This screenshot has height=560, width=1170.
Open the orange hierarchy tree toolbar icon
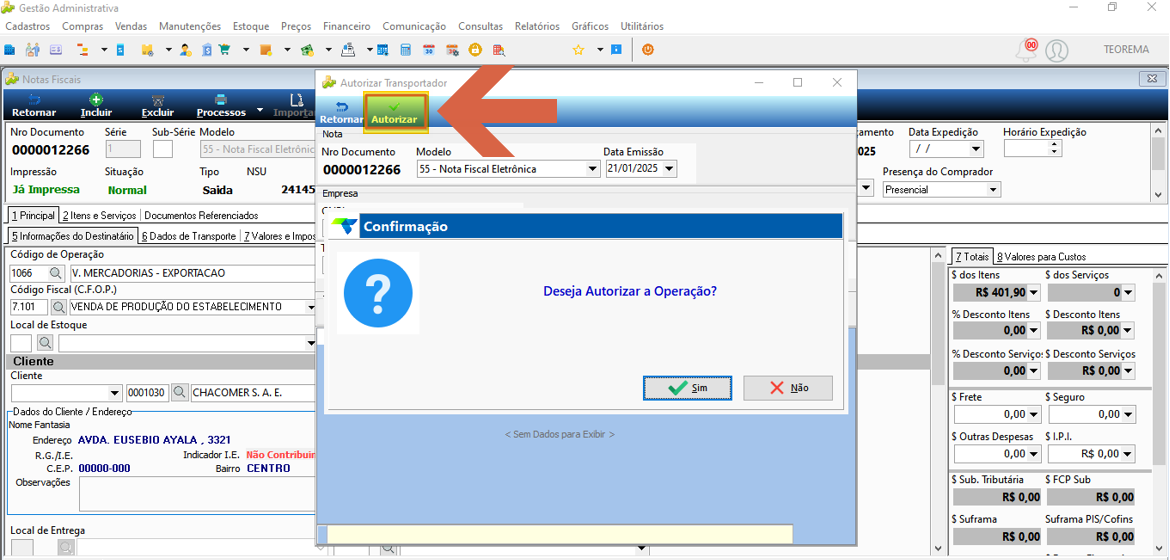point(82,50)
